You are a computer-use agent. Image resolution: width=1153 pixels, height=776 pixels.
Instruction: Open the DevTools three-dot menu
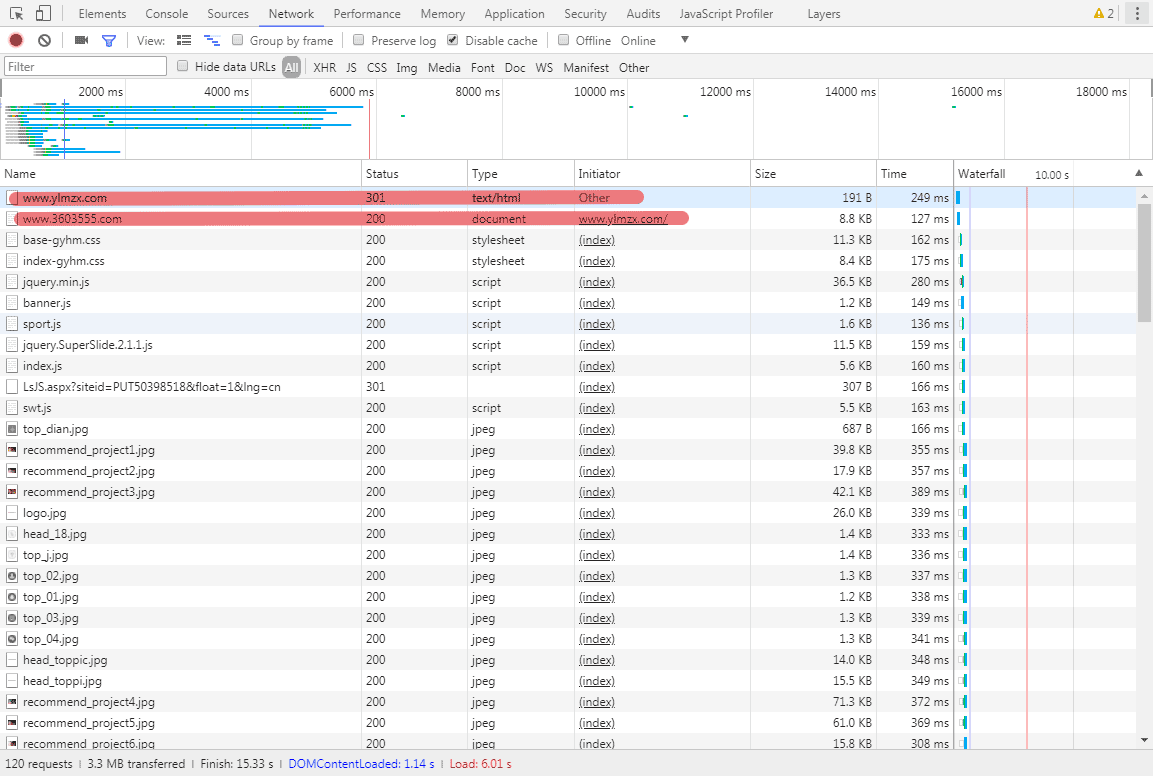(1137, 14)
